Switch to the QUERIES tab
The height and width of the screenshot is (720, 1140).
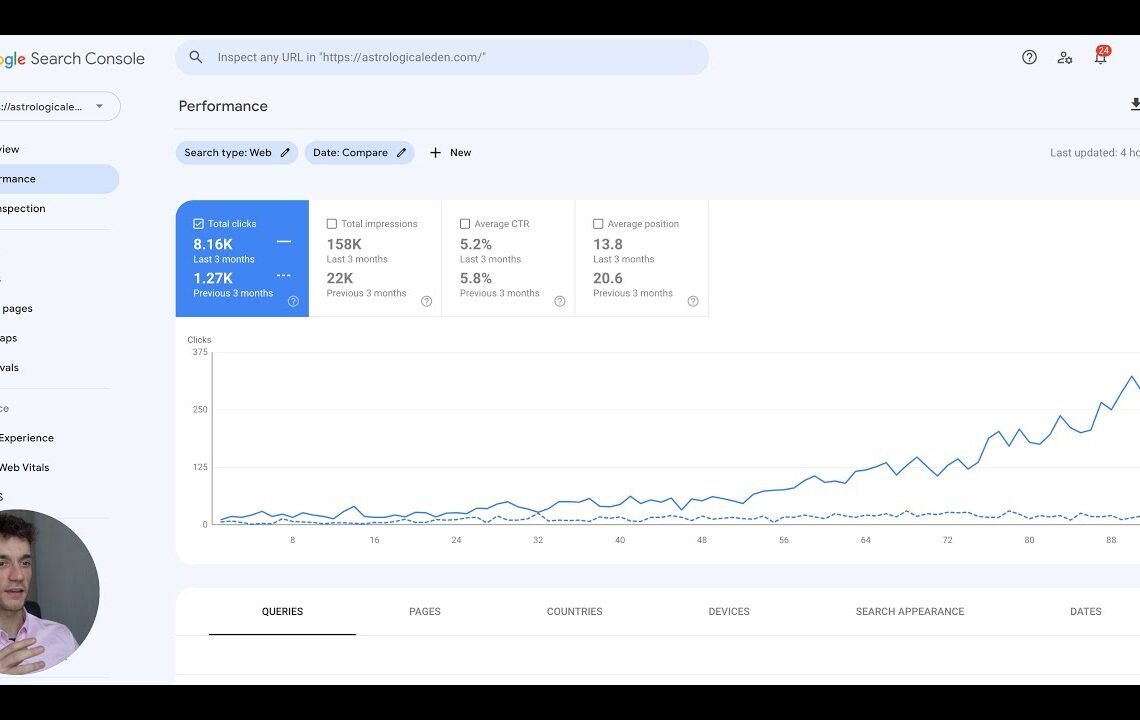(282, 612)
